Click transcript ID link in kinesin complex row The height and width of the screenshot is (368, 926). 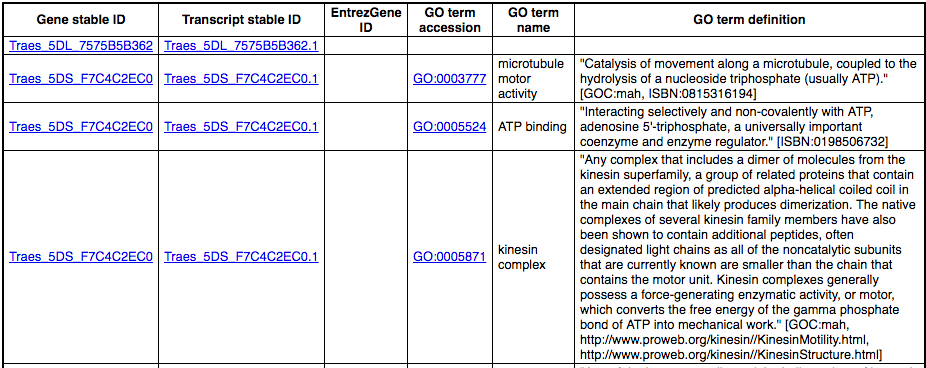[241, 256]
